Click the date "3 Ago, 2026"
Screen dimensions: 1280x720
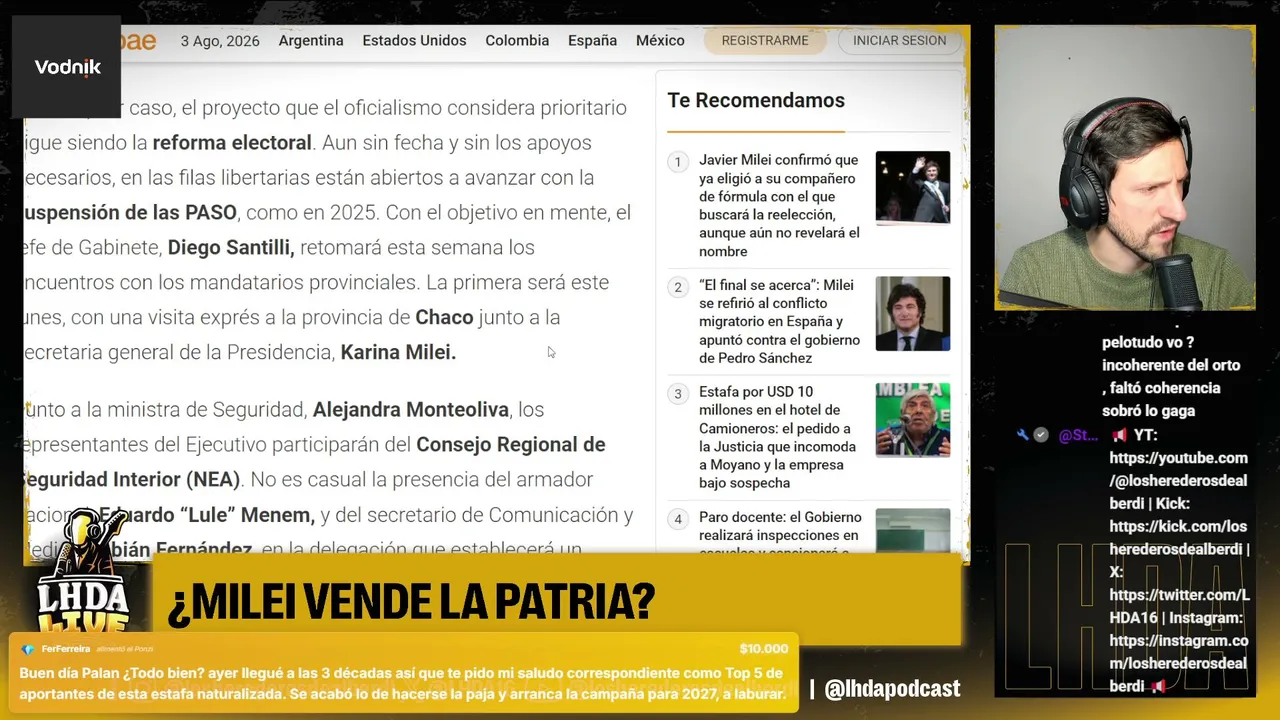pos(220,41)
